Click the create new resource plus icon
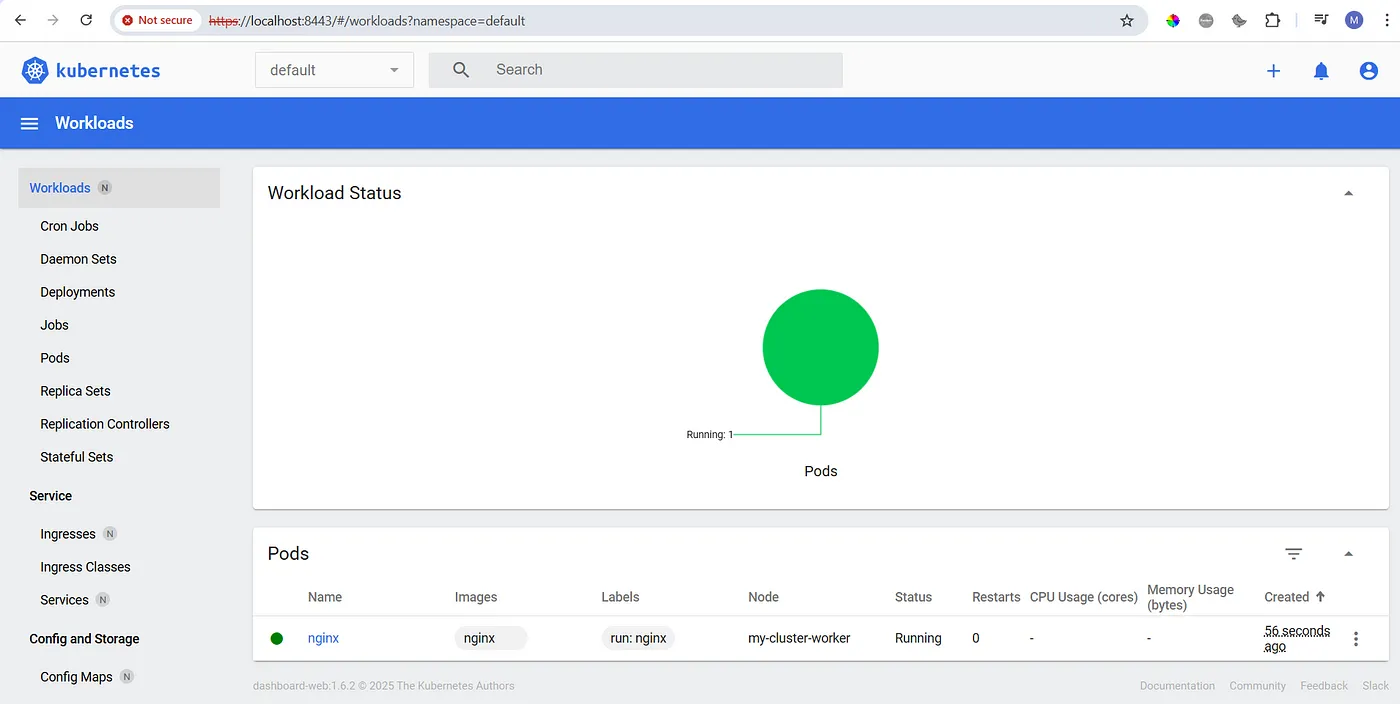The height and width of the screenshot is (704, 1400). (x=1273, y=70)
